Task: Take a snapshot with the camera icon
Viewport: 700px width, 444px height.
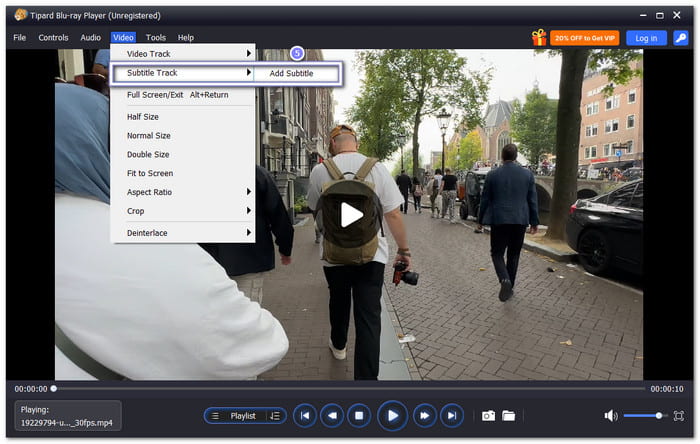Action: pyautogui.click(x=488, y=416)
